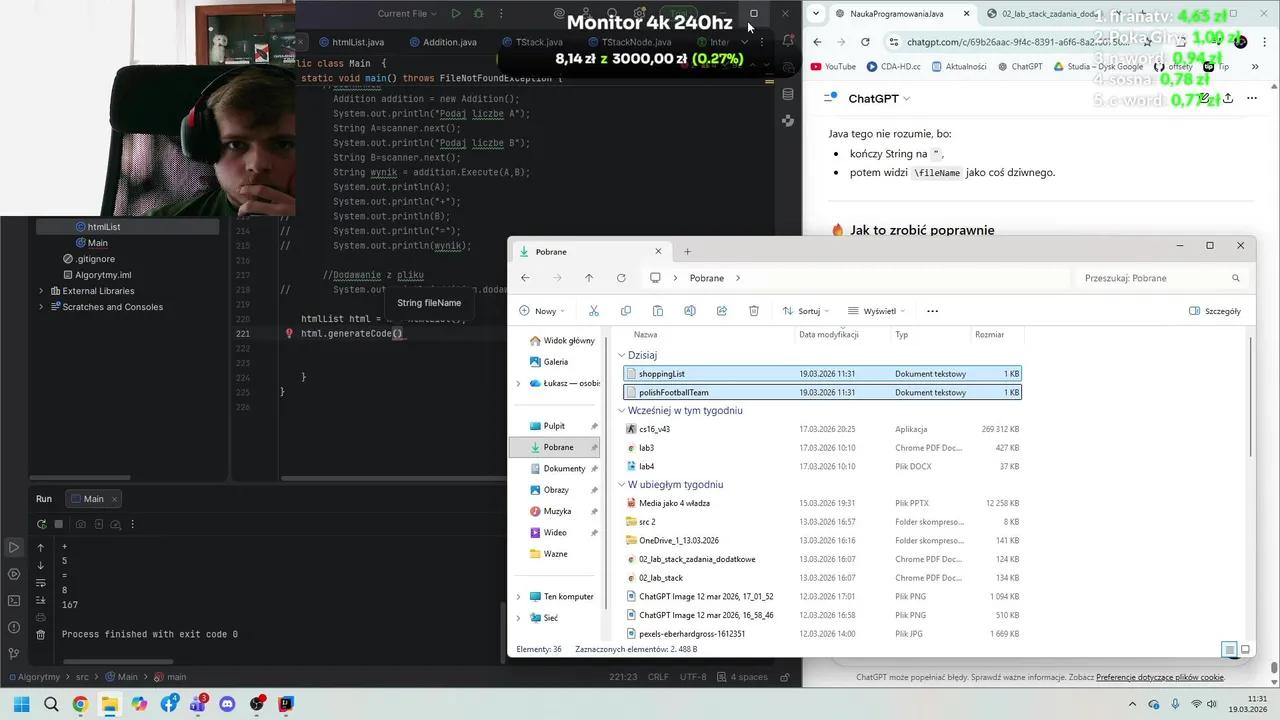Image resolution: width=1280 pixels, height=720 pixels.
Task: Click the trash icon to clear console output
Action: (41, 634)
